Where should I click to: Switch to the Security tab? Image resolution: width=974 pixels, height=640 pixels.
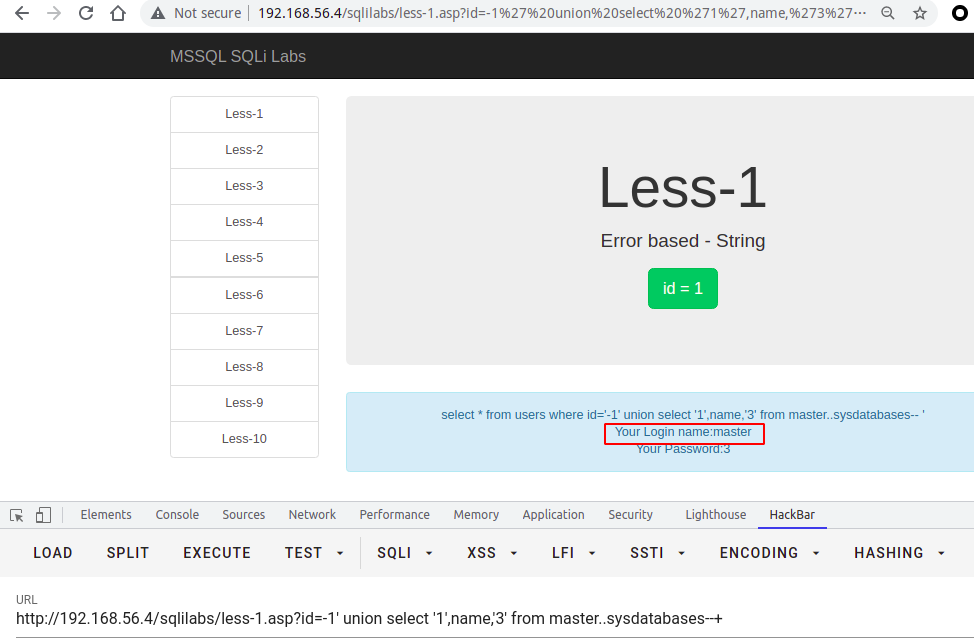point(630,515)
